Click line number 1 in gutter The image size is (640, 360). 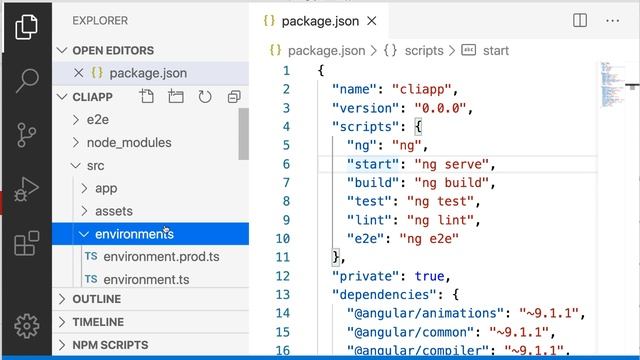(x=287, y=71)
